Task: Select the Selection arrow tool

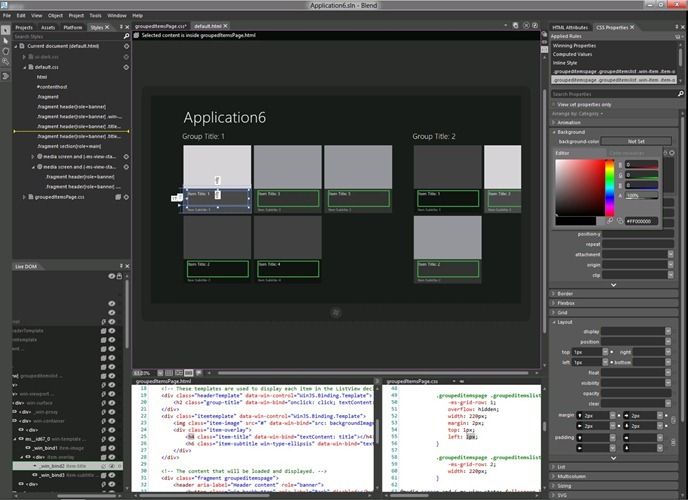Action: (x=6, y=30)
